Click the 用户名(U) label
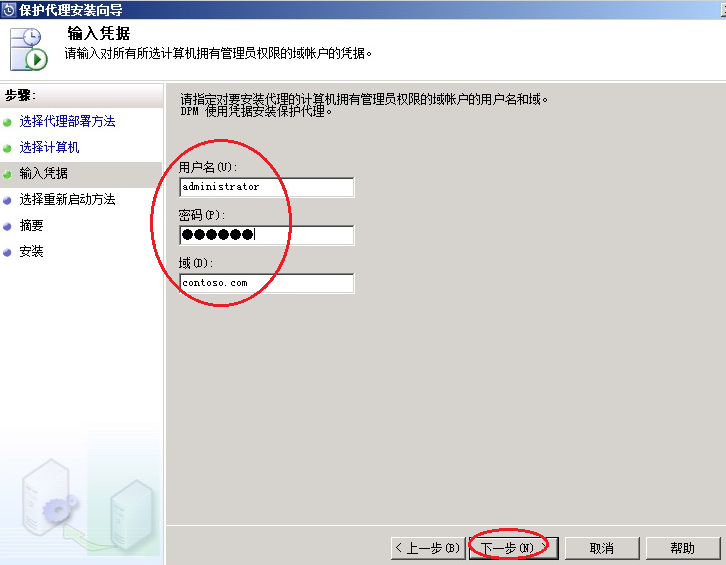This screenshot has width=726, height=565. [x=208, y=167]
